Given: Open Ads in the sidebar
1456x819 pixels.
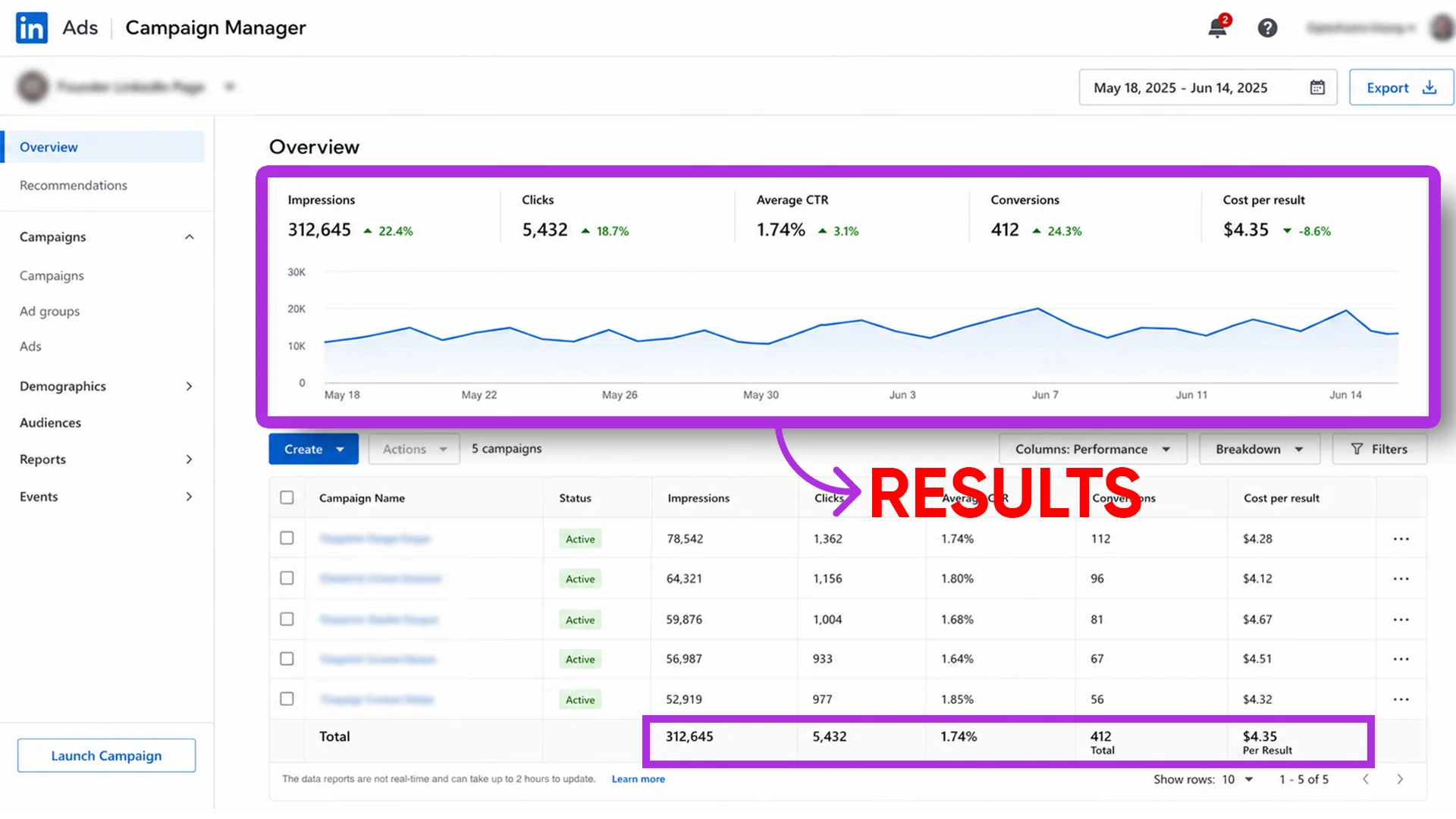Looking at the screenshot, I should pos(30,346).
